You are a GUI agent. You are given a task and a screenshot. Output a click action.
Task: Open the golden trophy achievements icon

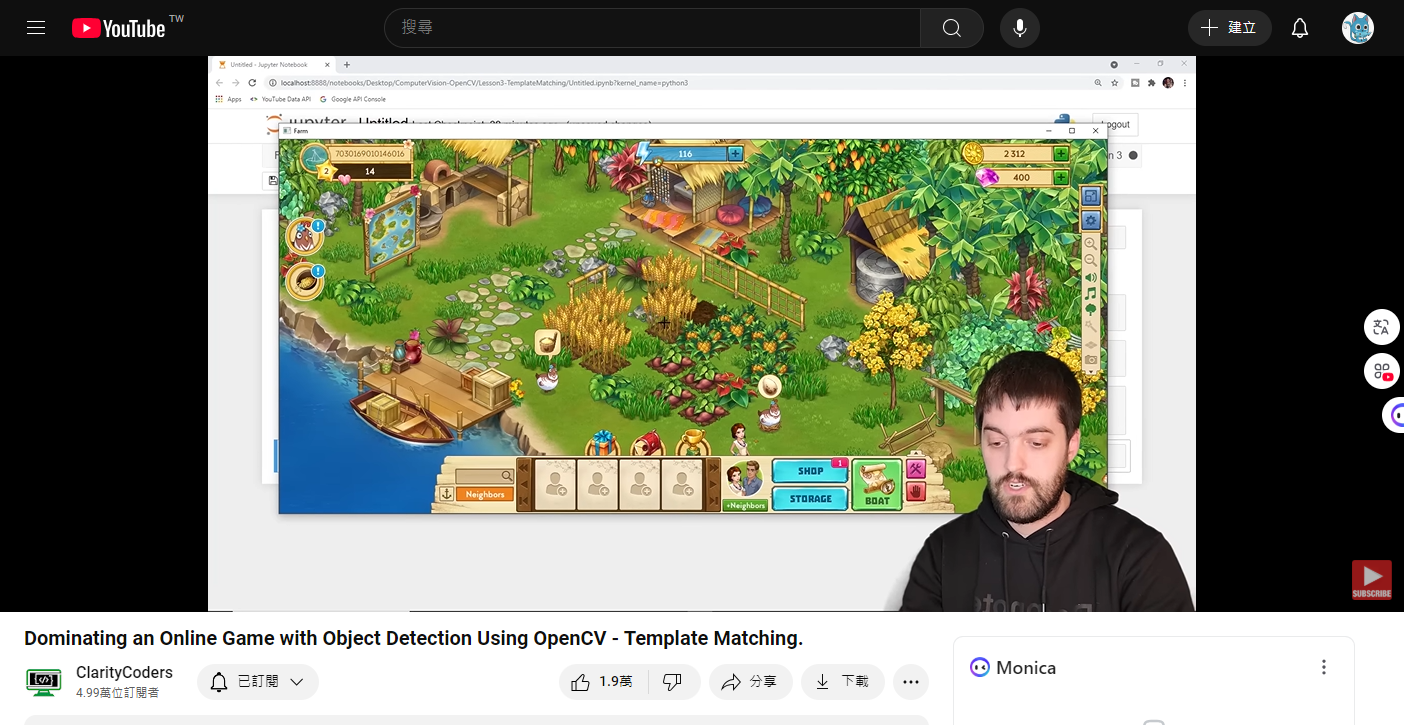692,444
